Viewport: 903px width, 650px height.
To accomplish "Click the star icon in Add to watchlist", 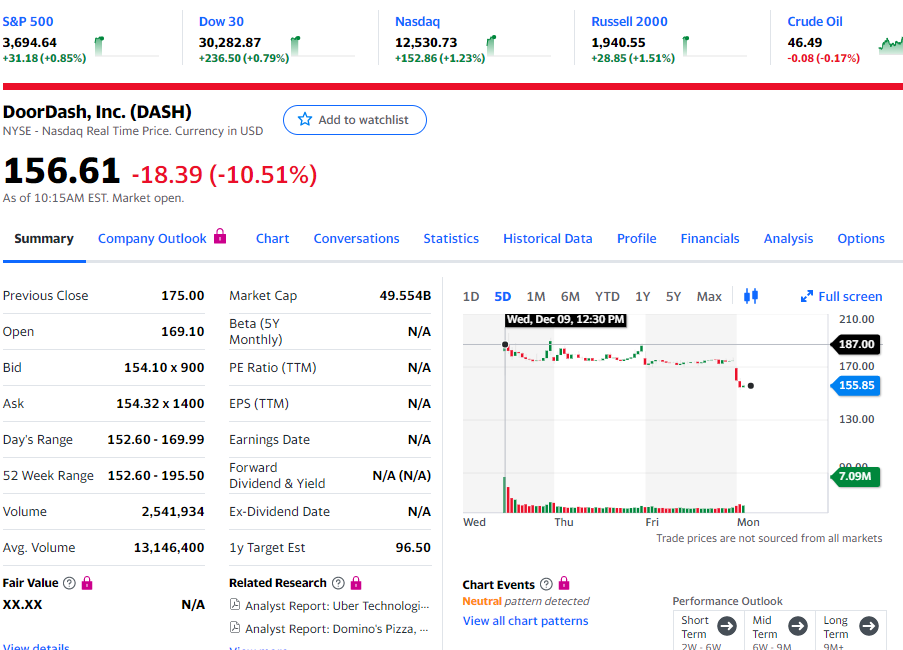I will pos(305,120).
